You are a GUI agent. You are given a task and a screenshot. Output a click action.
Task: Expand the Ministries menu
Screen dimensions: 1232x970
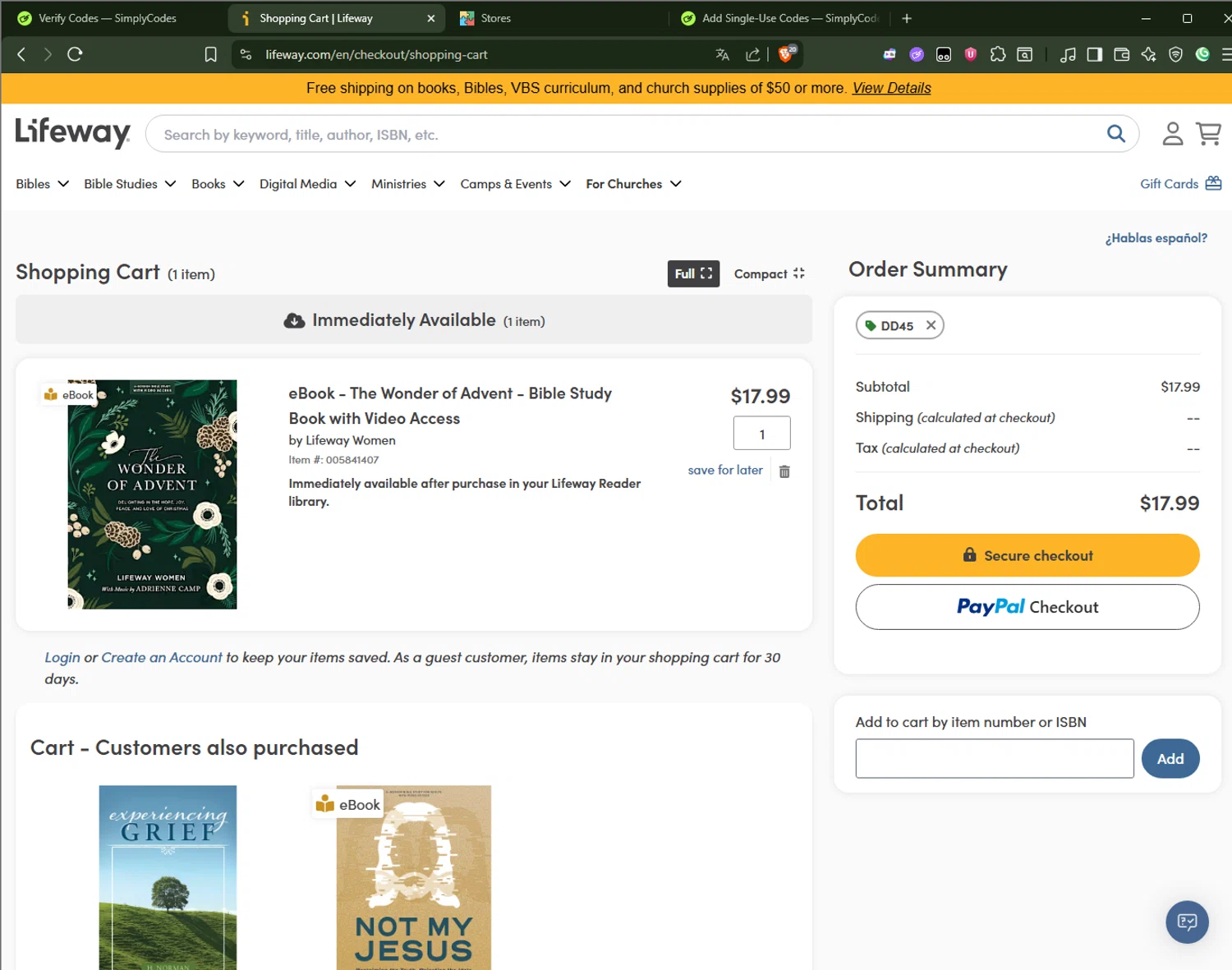[x=408, y=184]
